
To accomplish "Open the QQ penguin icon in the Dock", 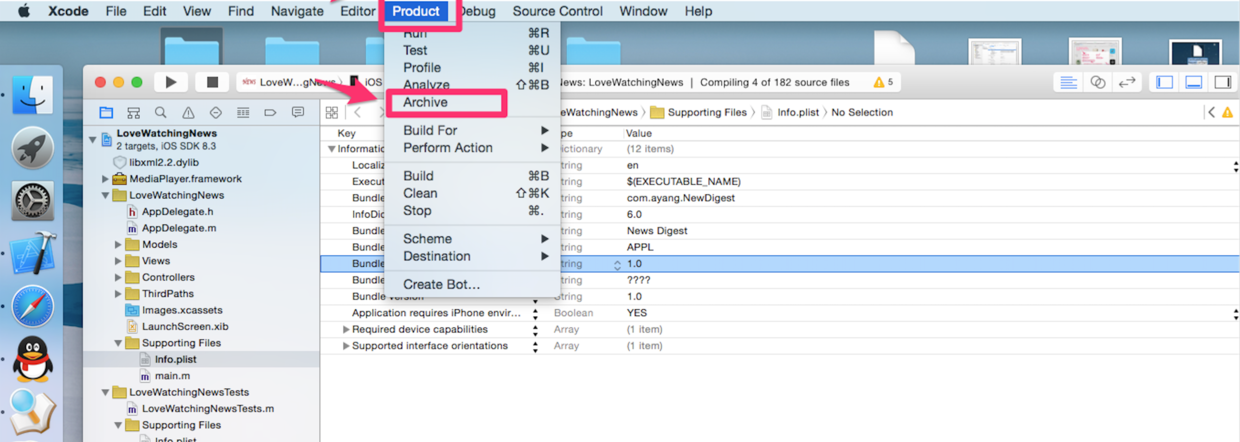I will point(33,361).
